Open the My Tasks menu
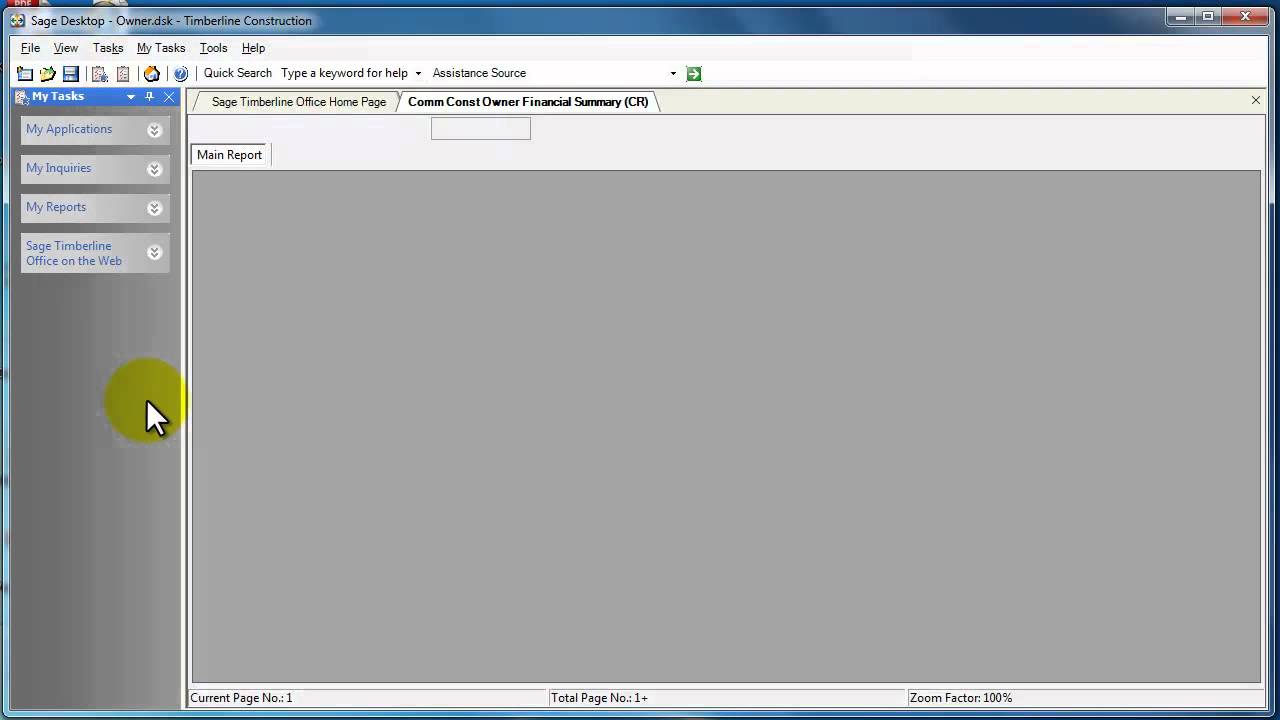 pos(161,48)
